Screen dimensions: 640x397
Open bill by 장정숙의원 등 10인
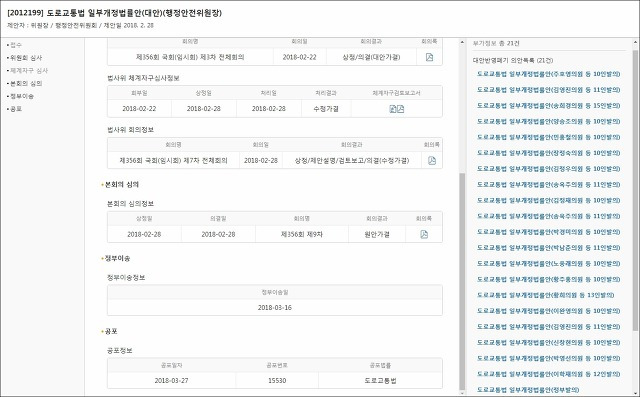click(x=548, y=153)
